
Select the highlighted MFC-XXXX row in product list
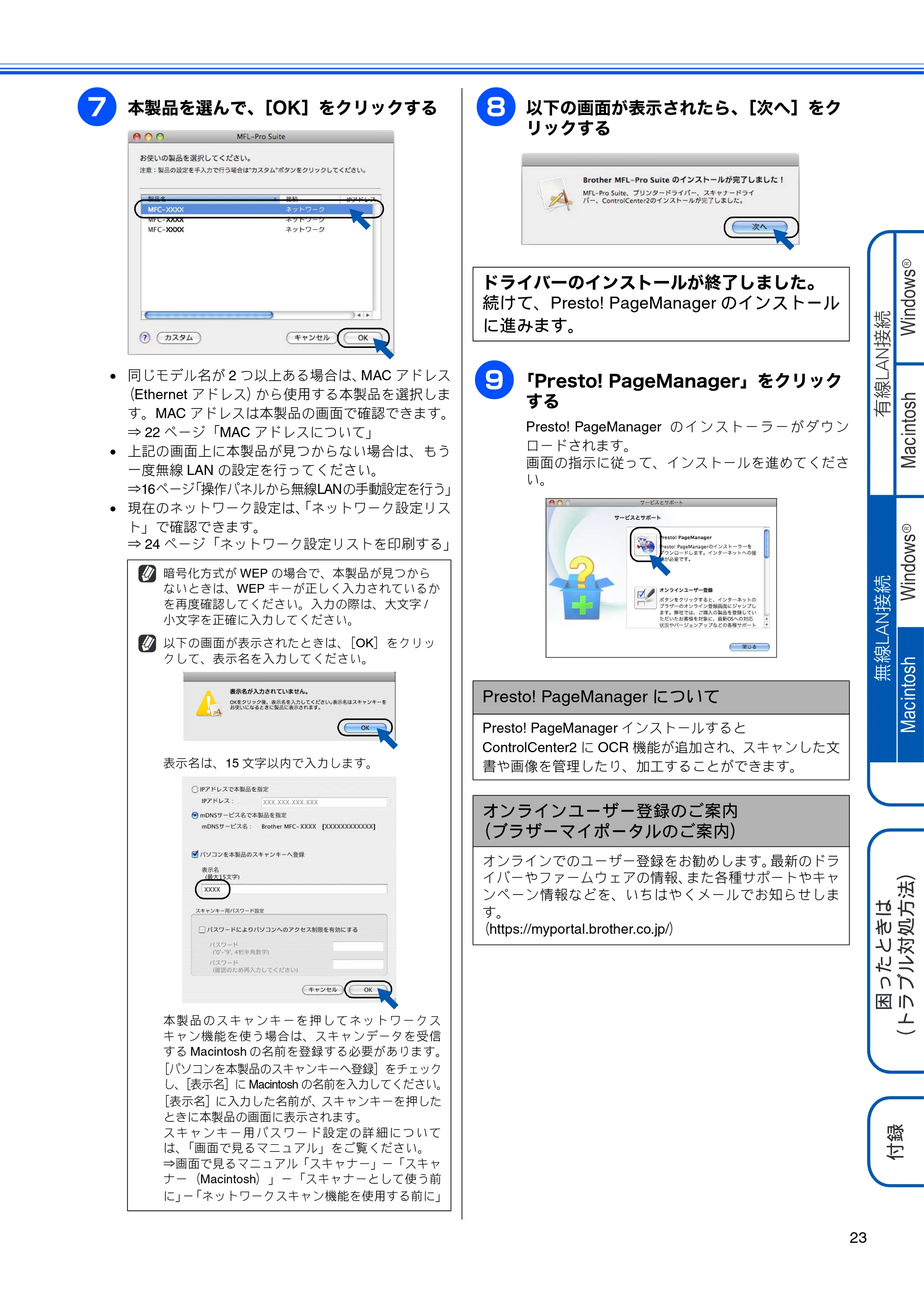(x=257, y=209)
